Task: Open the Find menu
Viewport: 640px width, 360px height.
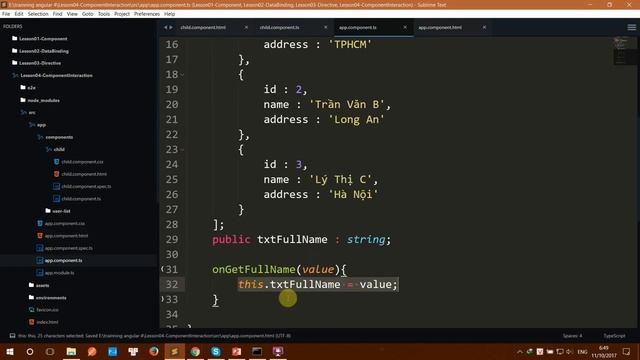Action: 57,14
